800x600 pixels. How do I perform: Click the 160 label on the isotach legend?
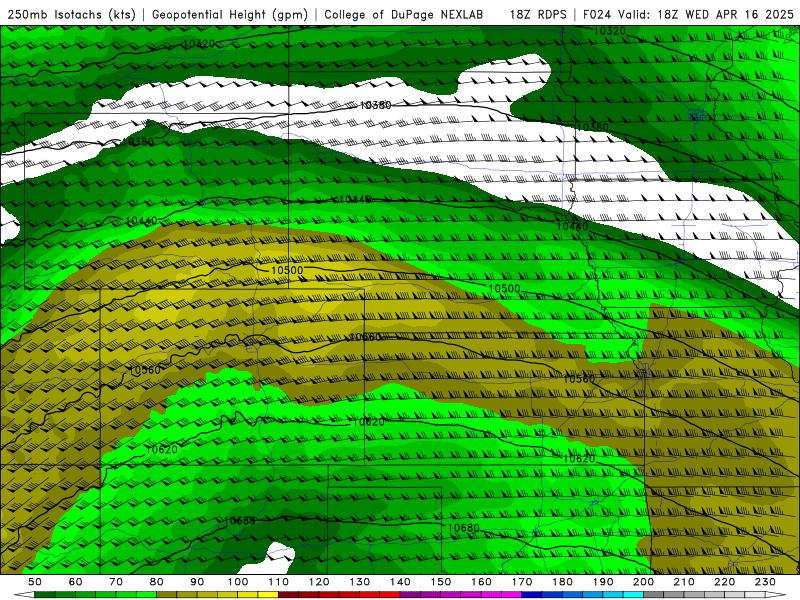click(481, 582)
